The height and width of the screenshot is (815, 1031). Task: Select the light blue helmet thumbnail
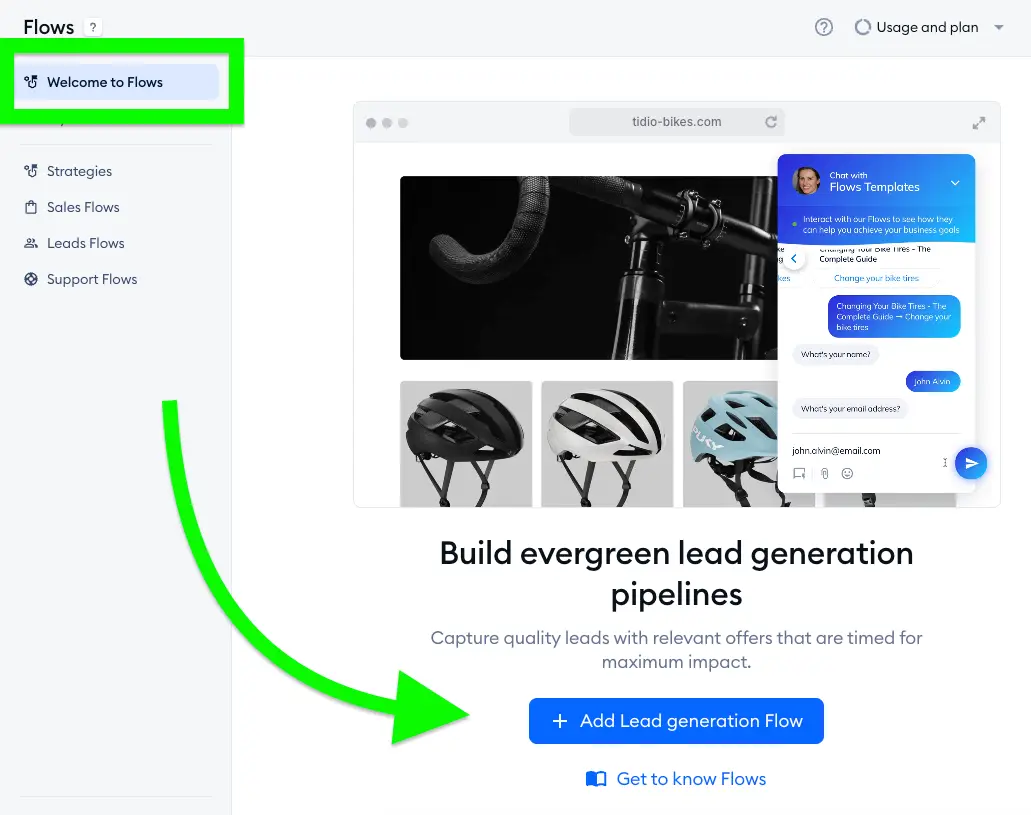731,444
